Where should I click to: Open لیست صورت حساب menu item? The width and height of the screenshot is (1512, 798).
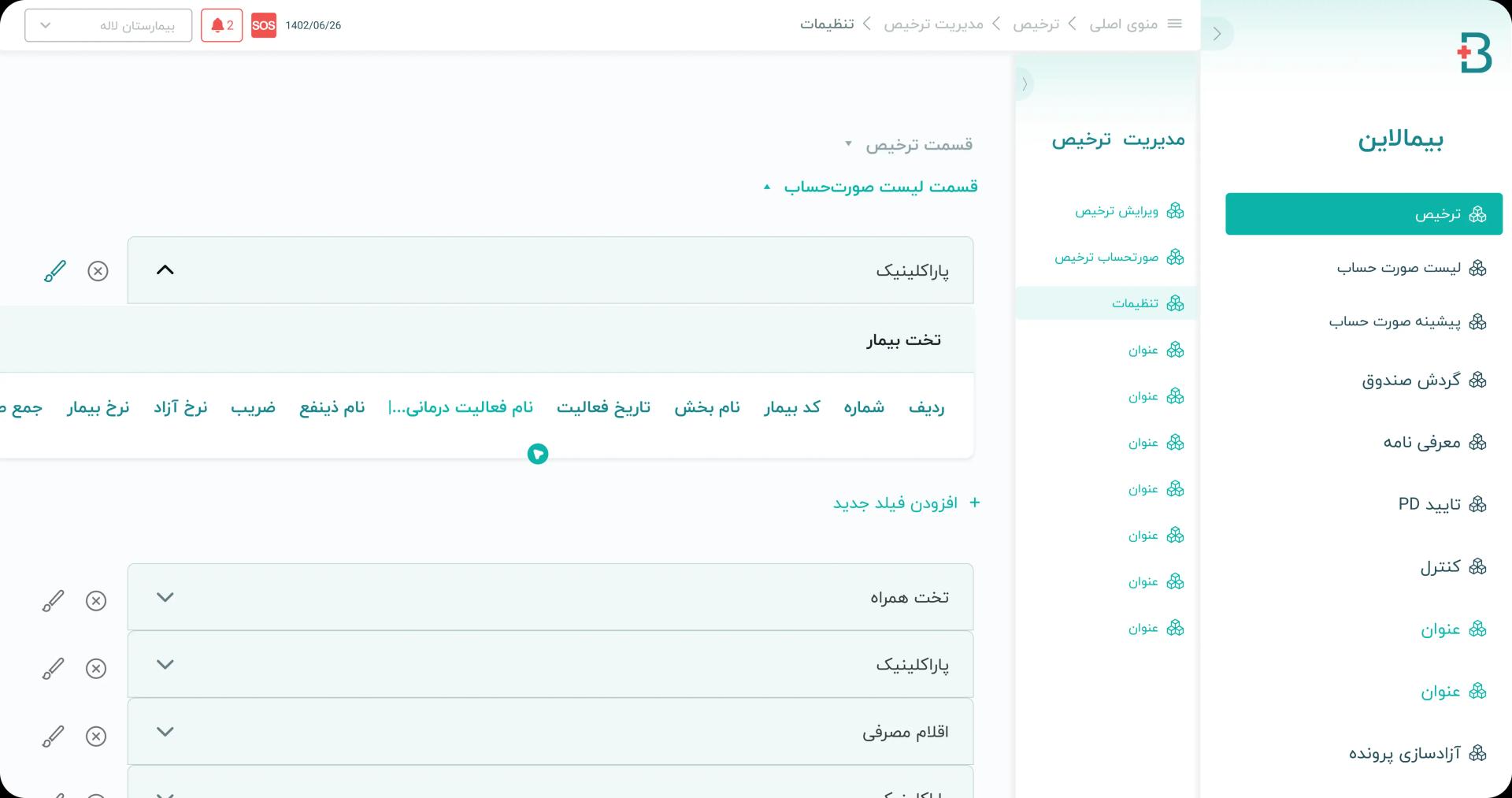pos(1411,268)
